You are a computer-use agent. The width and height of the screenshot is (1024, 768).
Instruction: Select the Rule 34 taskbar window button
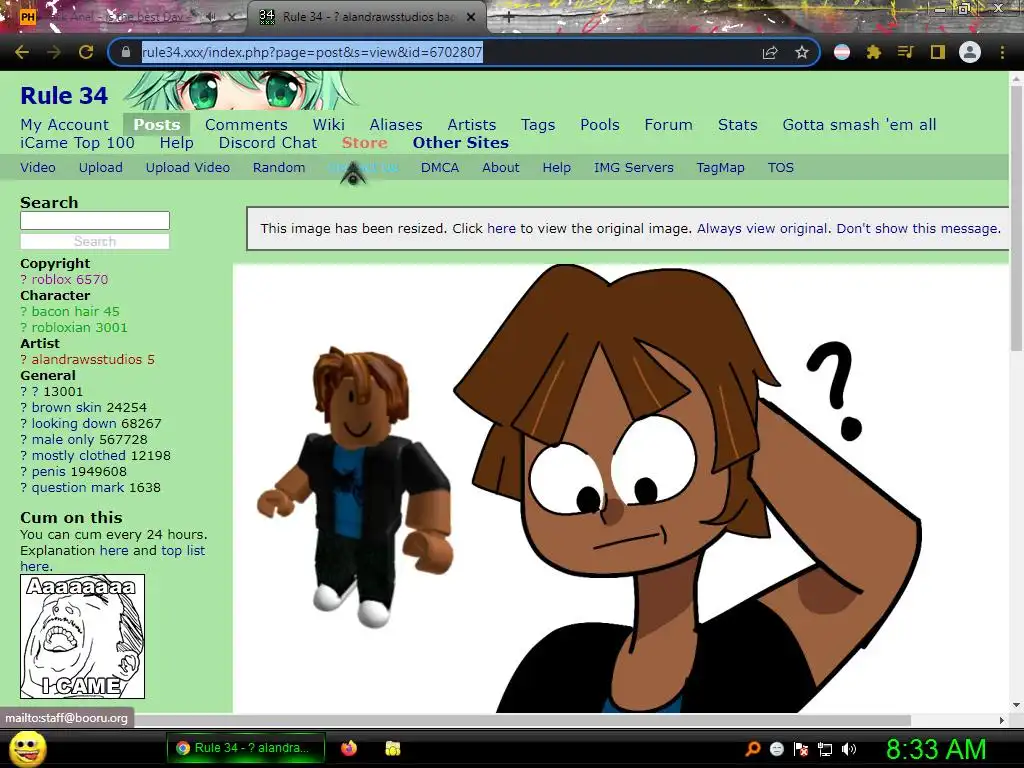click(246, 748)
